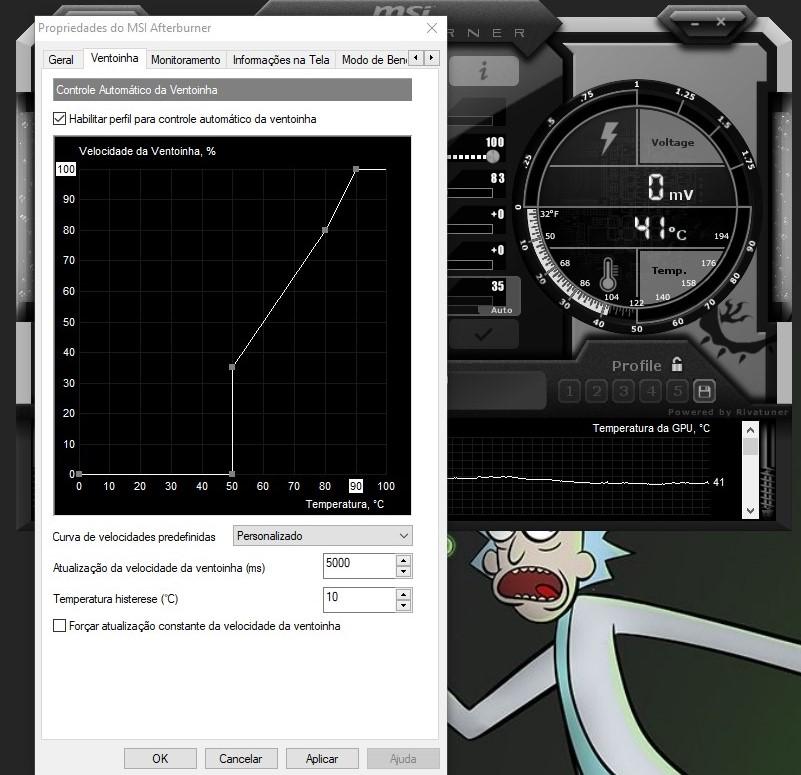Go to the Informações na Tela tab
This screenshot has width=801, height=775.
[x=281, y=60]
